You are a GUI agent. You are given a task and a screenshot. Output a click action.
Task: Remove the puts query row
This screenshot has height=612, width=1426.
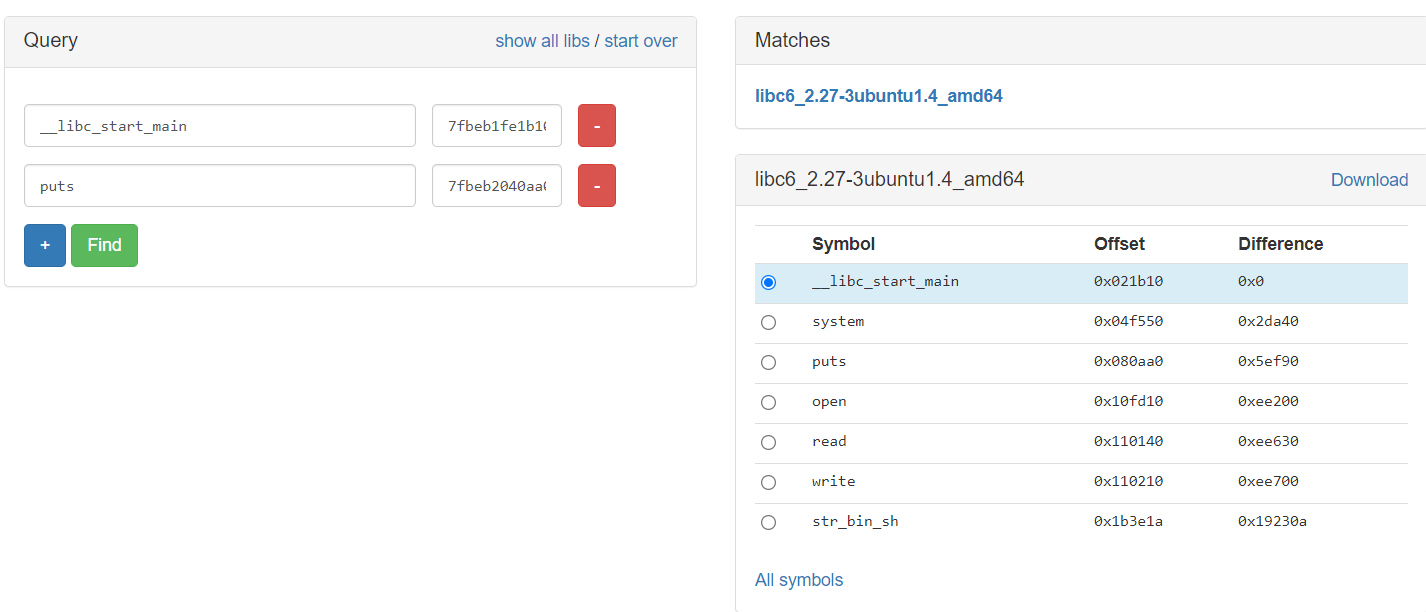click(x=596, y=186)
